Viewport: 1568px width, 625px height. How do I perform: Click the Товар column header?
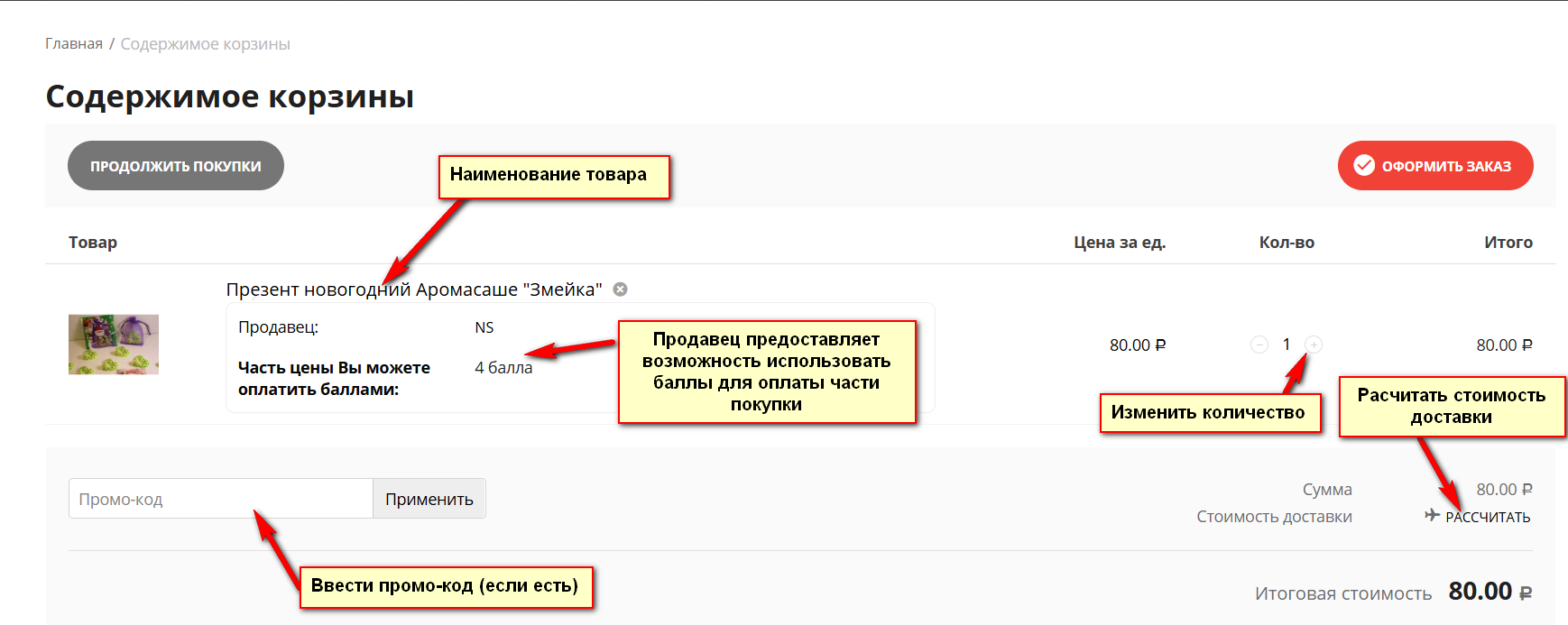(93, 243)
